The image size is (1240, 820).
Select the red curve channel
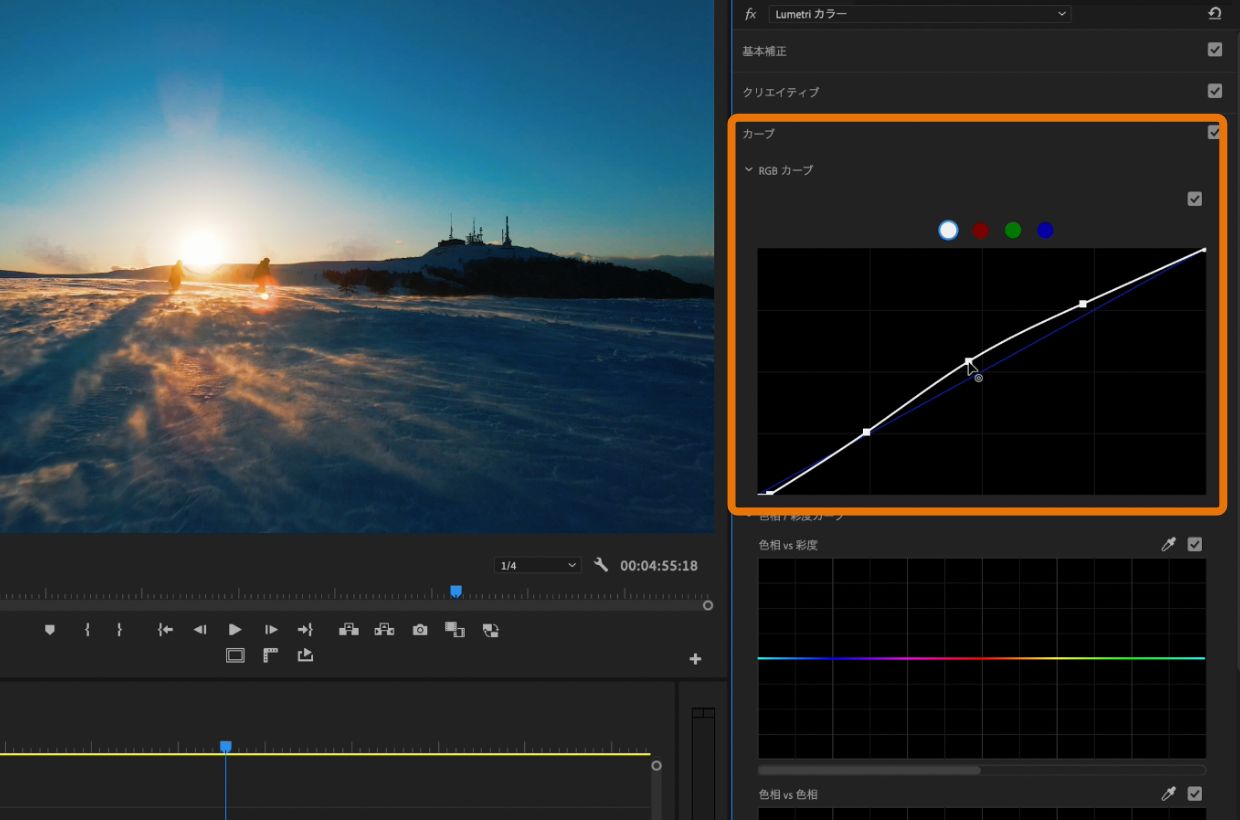[x=980, y=230]
